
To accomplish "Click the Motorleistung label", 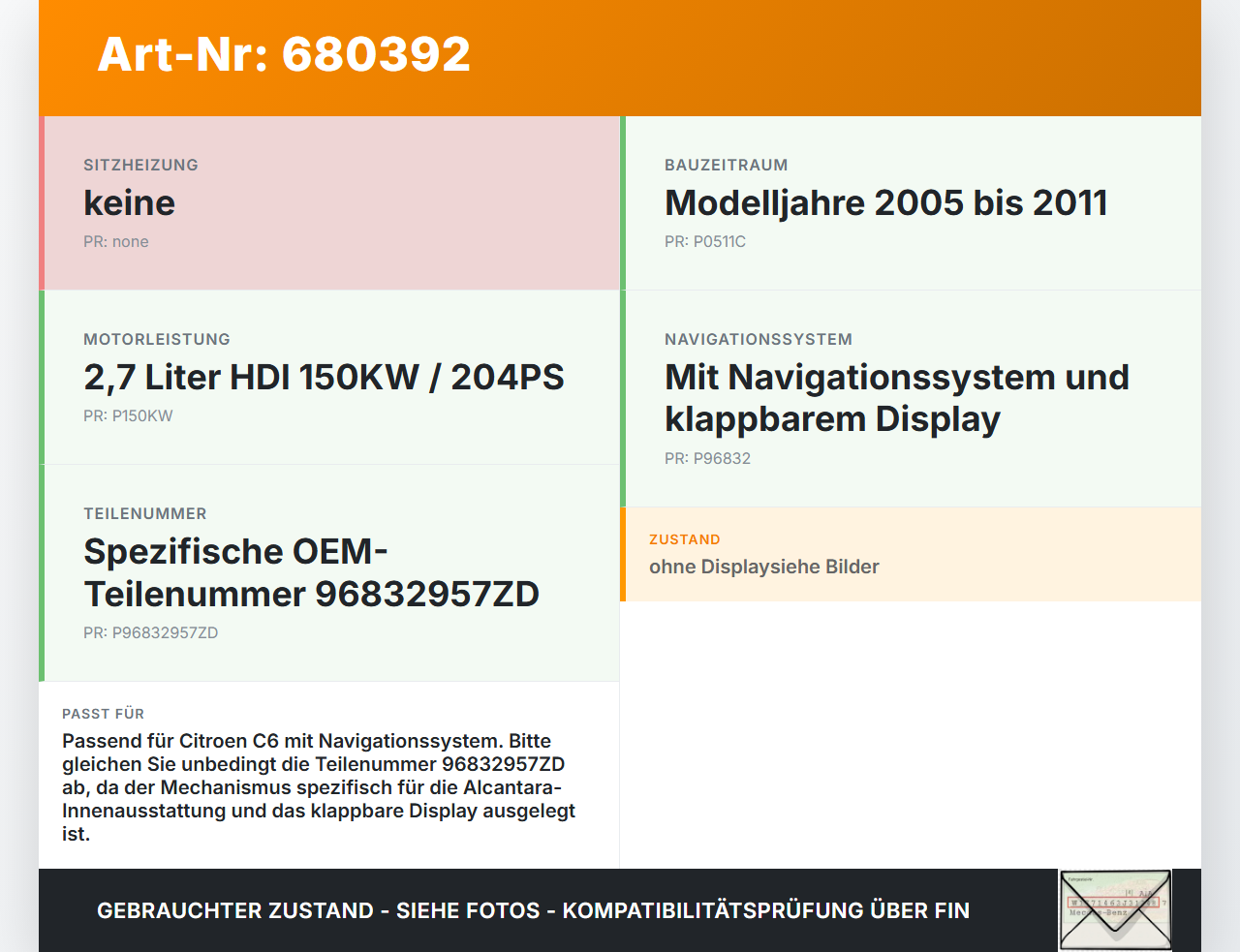I will (x=157, y=340).
